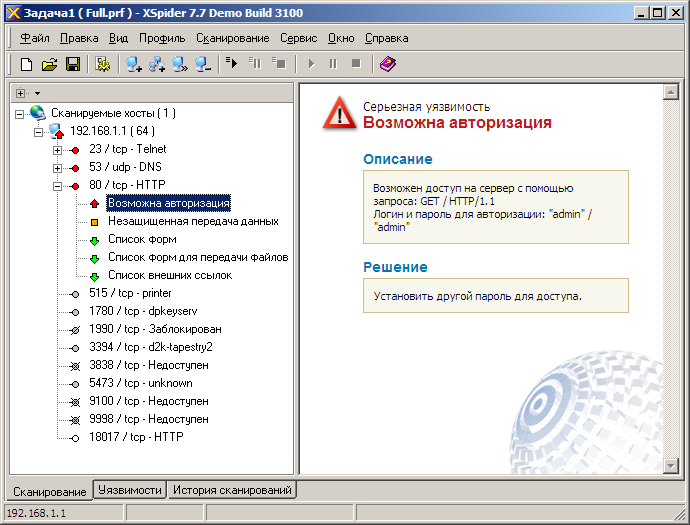Viewport: 690px width, 525px height.
Task: Open the profile settings toolbar icon
Action: 103,64
